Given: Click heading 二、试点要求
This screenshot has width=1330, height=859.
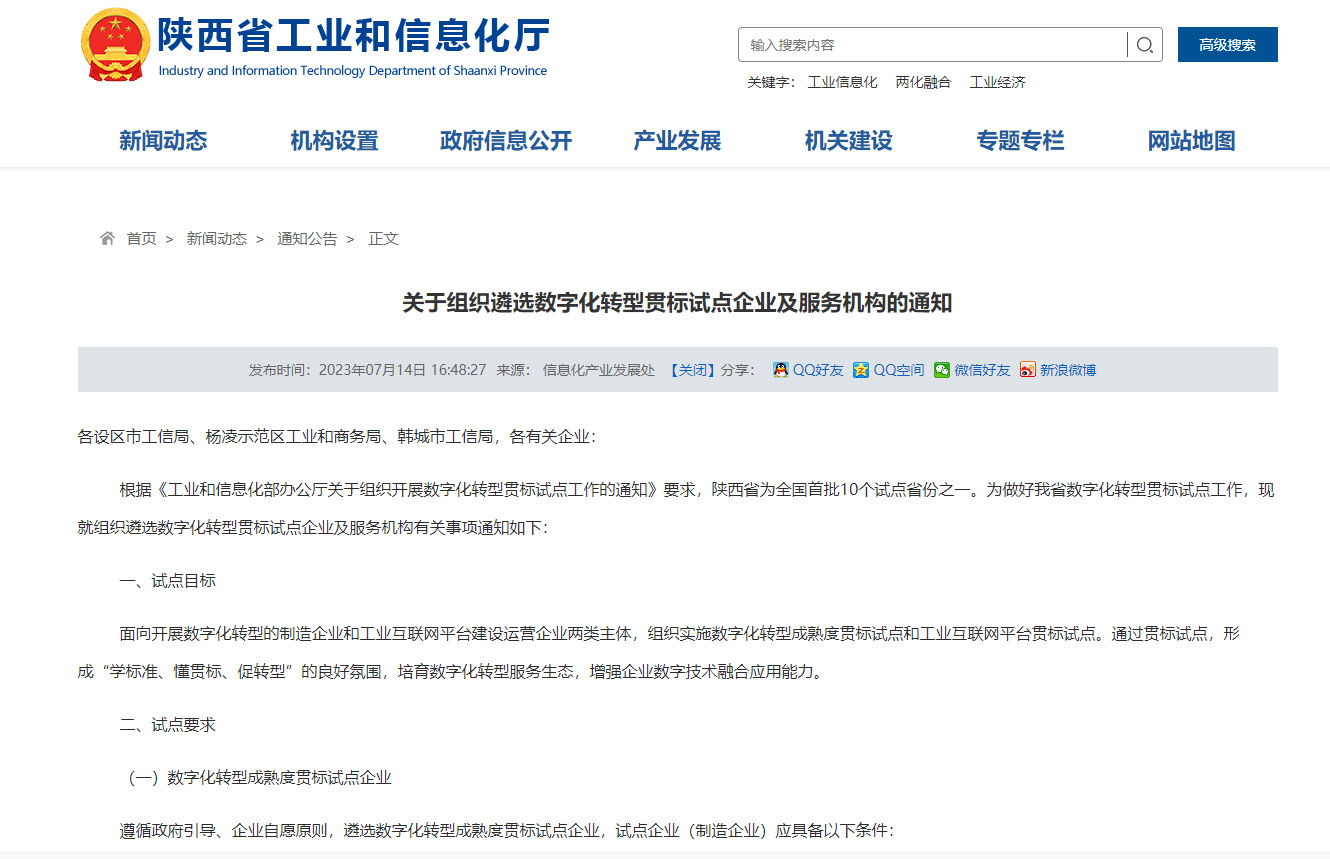Looking at the screenshot, I should (x=168, y=725).
